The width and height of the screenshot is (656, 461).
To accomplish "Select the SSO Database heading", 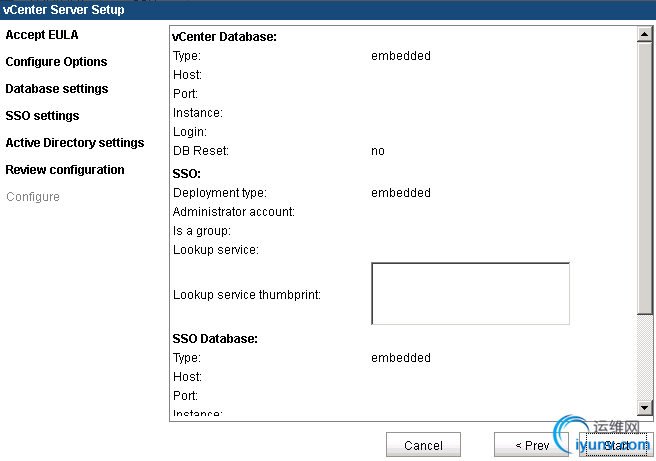I will point(215,339).
